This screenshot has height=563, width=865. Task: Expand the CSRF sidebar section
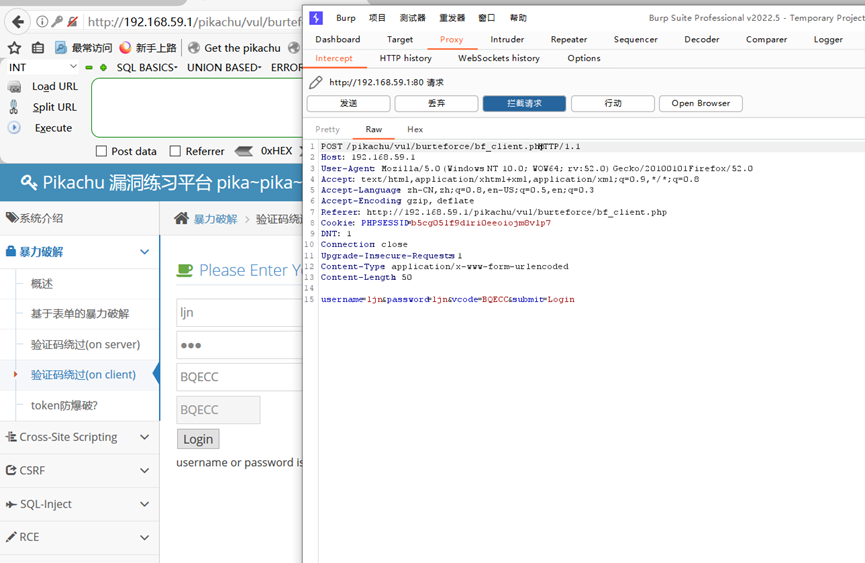80,471
